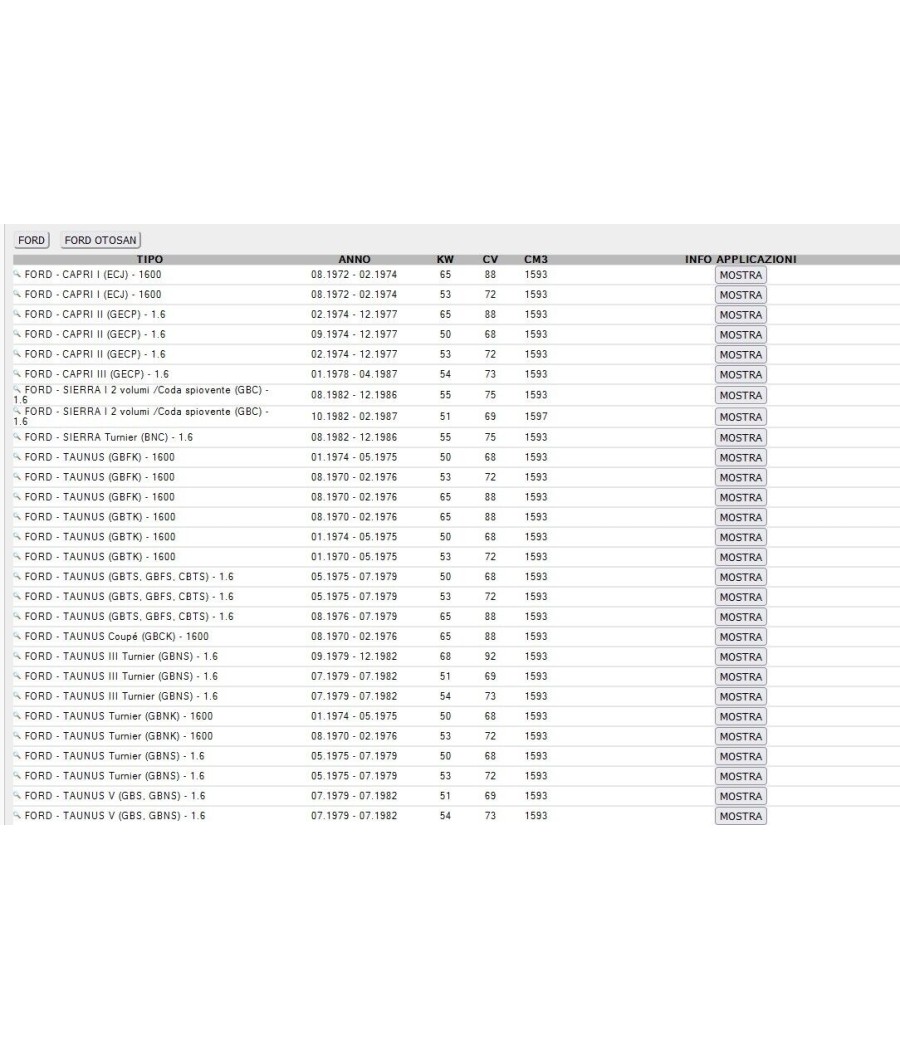This screenshot has height=1050, width=900.
Task: Click MOSTRA for TAUNUS Coupé (GBCK) row
Action: (741, 637)
